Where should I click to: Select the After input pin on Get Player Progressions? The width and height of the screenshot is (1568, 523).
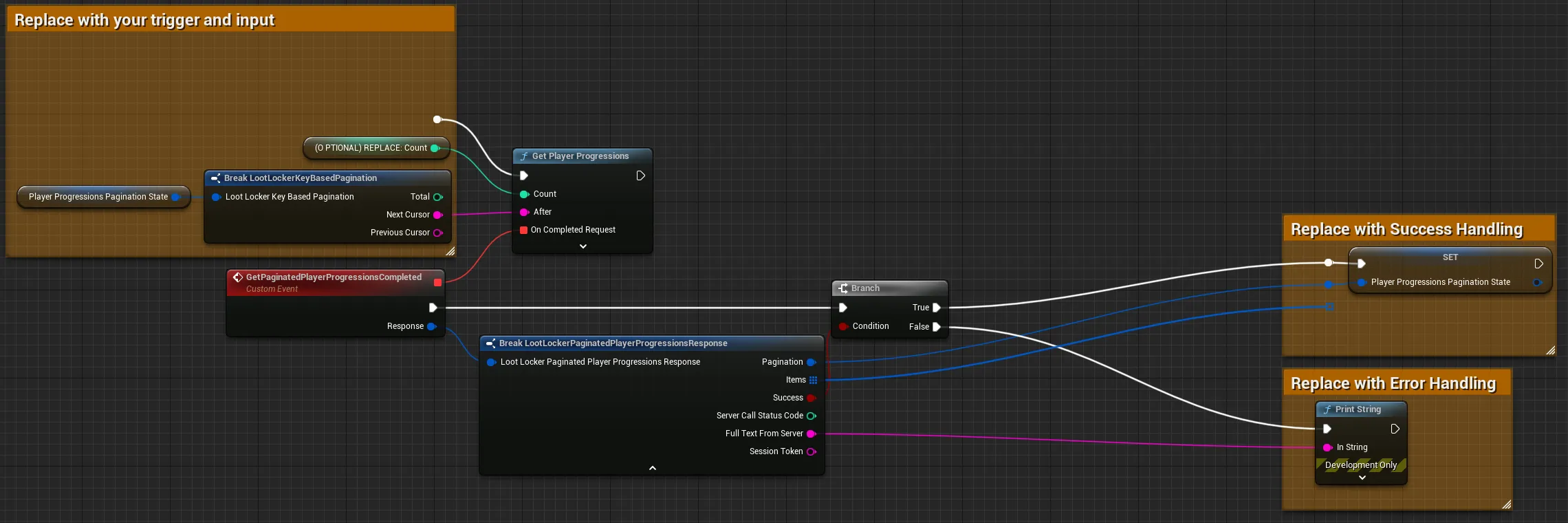coord(524,212)
